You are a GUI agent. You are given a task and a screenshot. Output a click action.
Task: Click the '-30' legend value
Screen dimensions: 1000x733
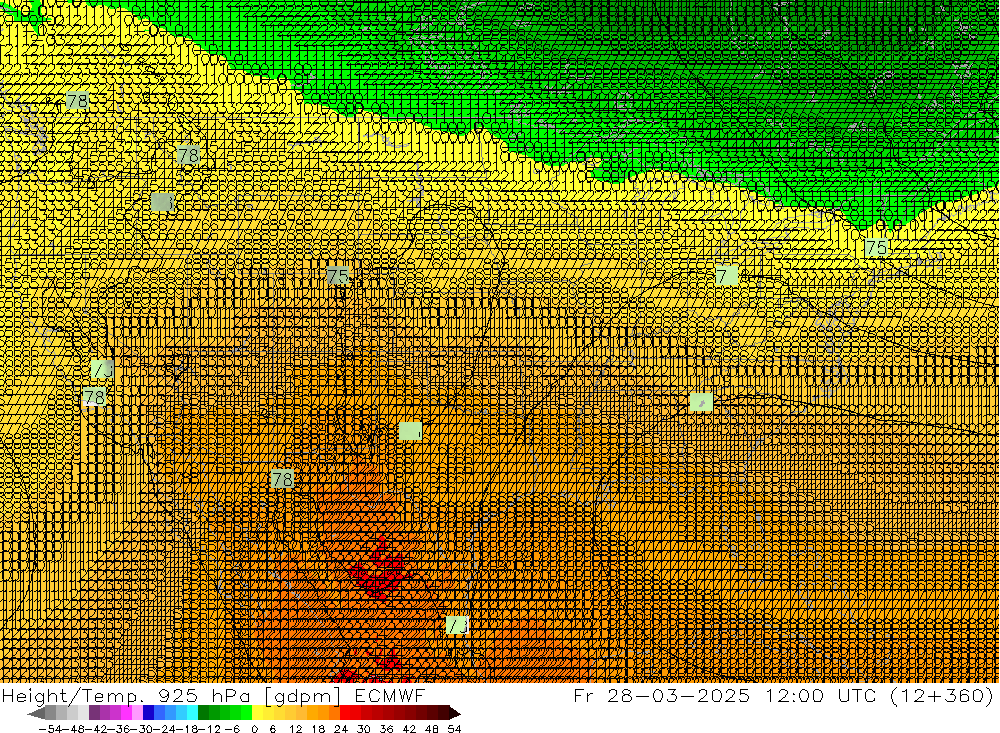pos(141,729)
